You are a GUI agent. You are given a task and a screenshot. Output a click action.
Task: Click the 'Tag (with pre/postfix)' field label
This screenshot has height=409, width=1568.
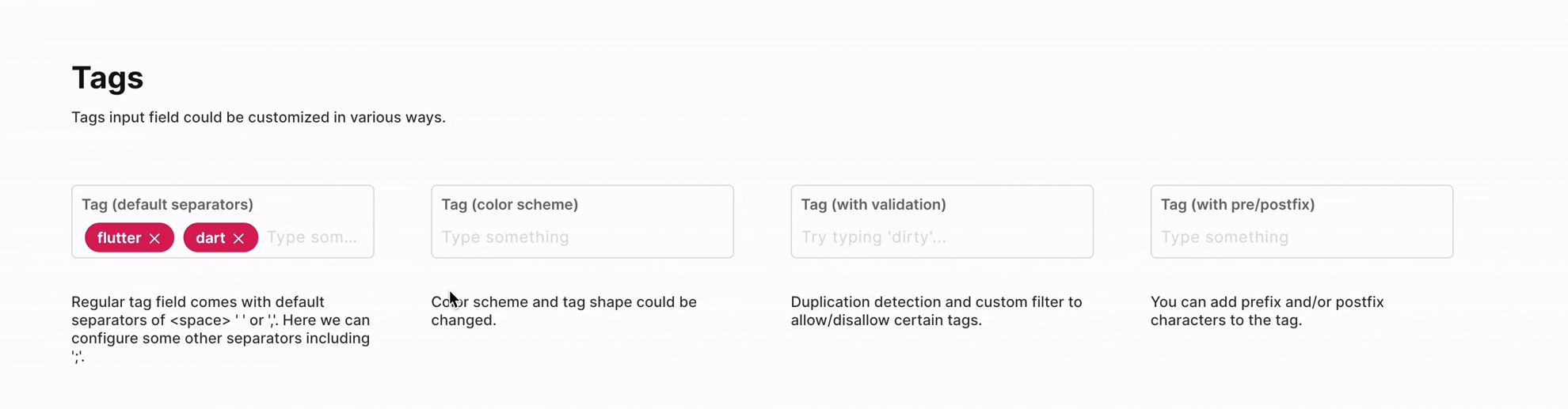coord(1237,204)
